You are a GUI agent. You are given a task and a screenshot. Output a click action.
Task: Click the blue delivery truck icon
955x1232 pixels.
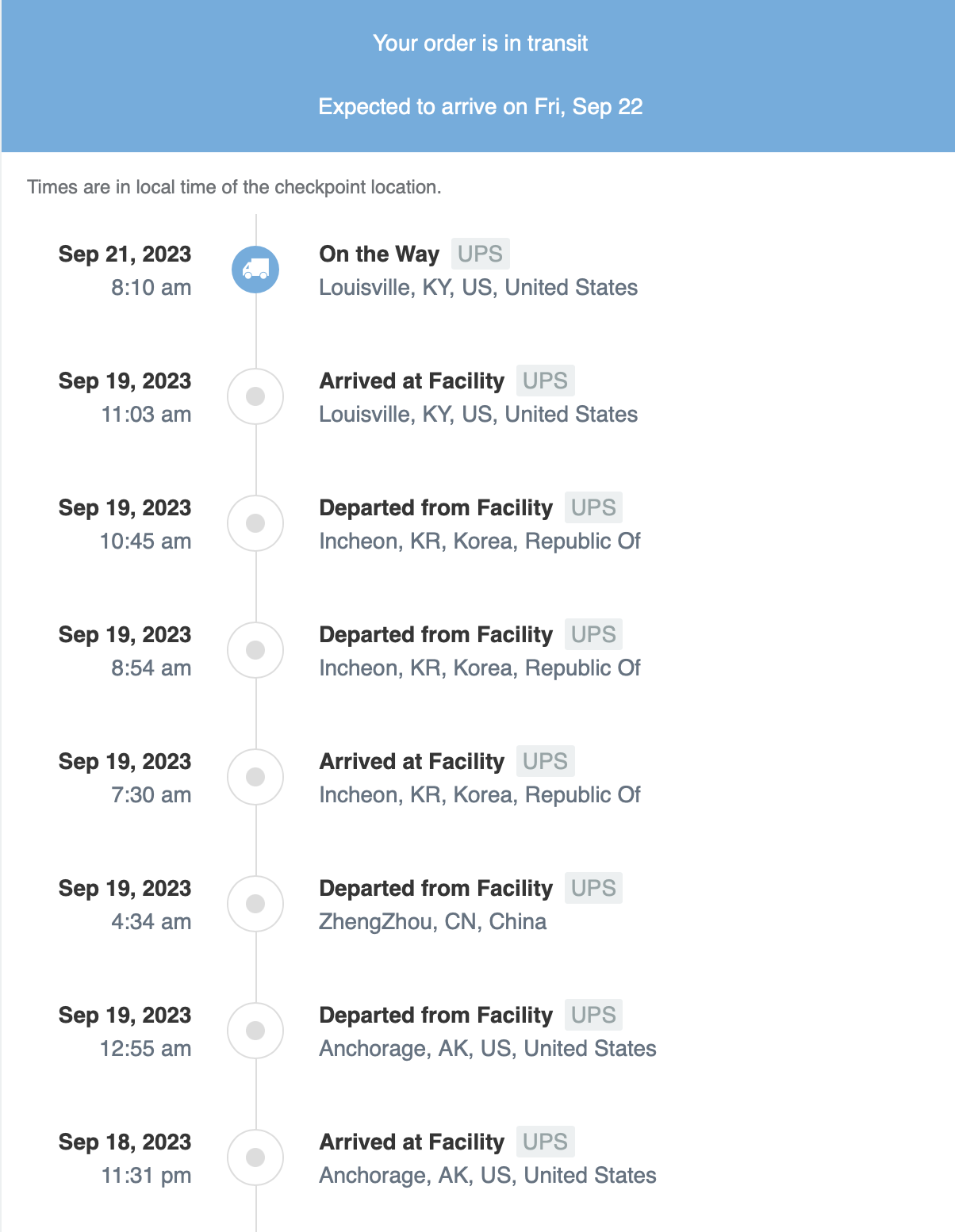(x=255, y=270)
